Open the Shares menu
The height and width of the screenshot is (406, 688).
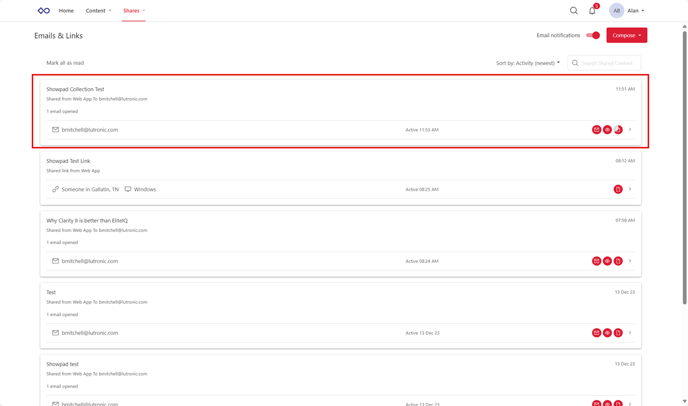pyautogui.click(x=133, y=11)
